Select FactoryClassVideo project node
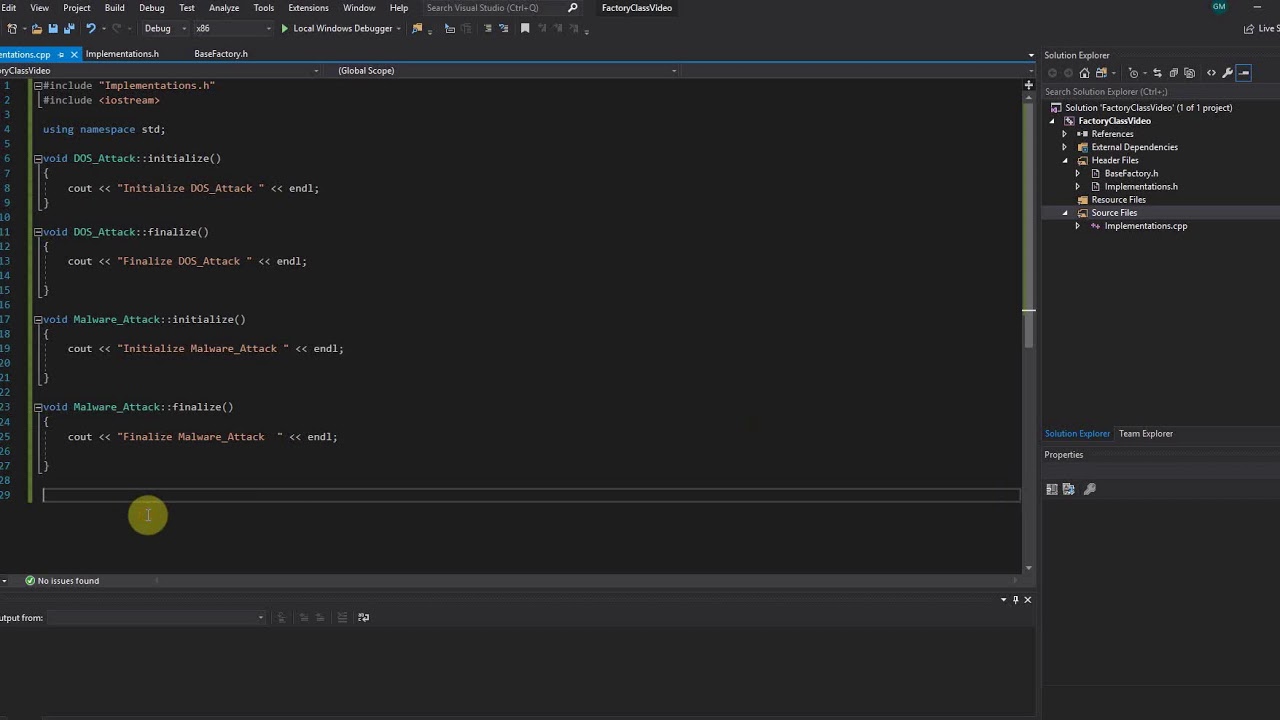 point(1114,121)
